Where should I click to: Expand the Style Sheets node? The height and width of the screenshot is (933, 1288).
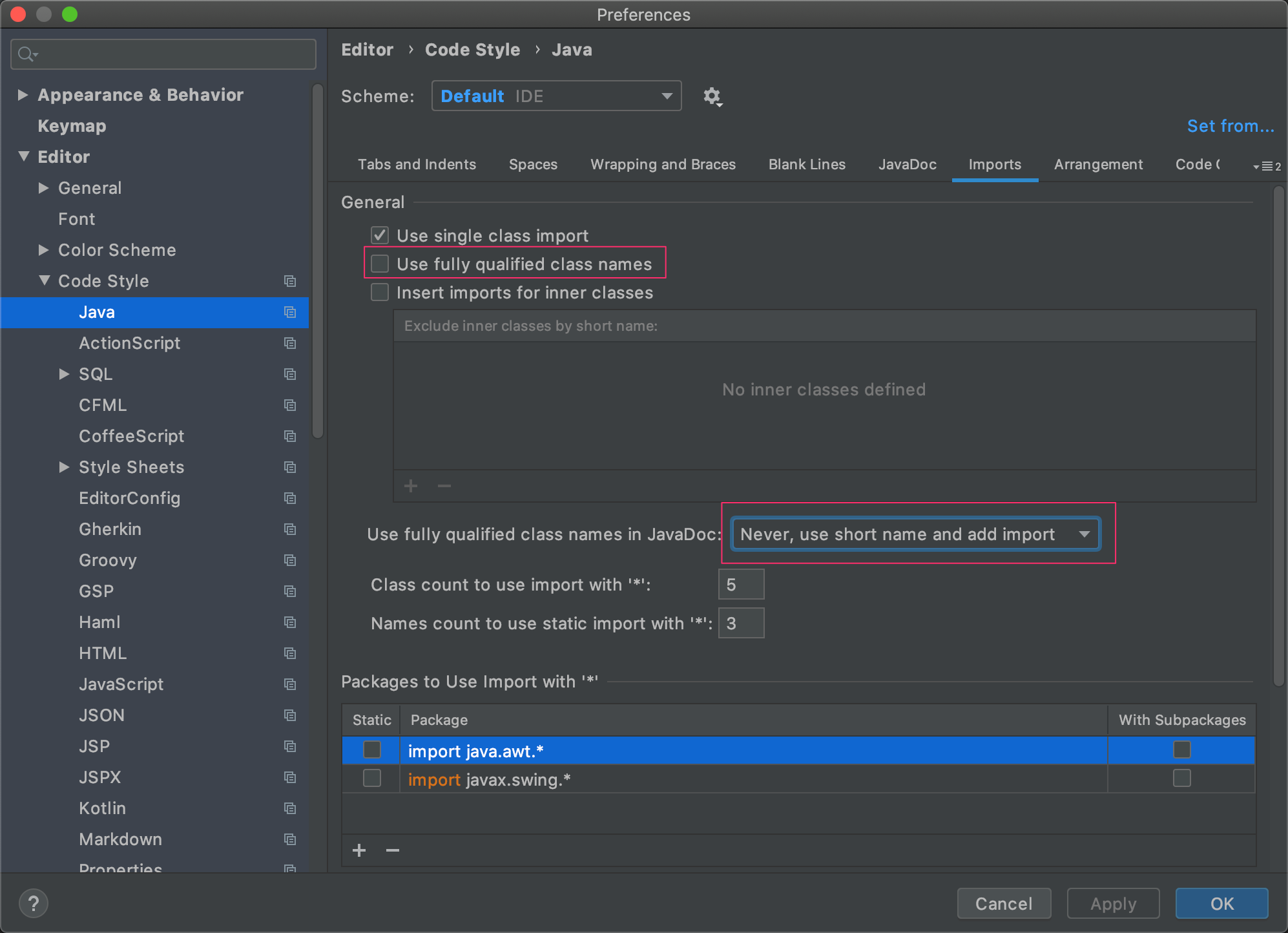click(64, 467)
